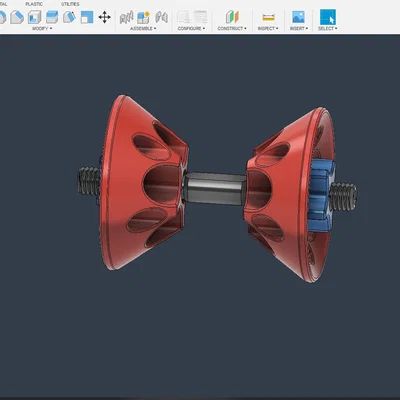
Task: Select the blue nut on the right
Action: [319, 195]
